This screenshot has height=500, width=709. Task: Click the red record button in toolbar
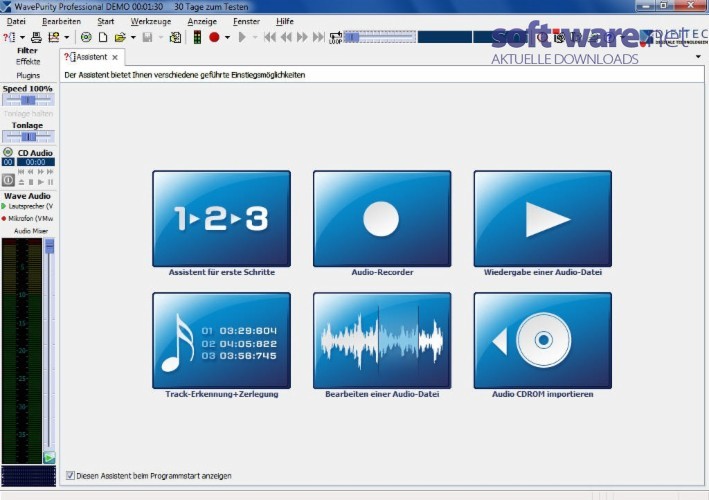click(214, 38)
